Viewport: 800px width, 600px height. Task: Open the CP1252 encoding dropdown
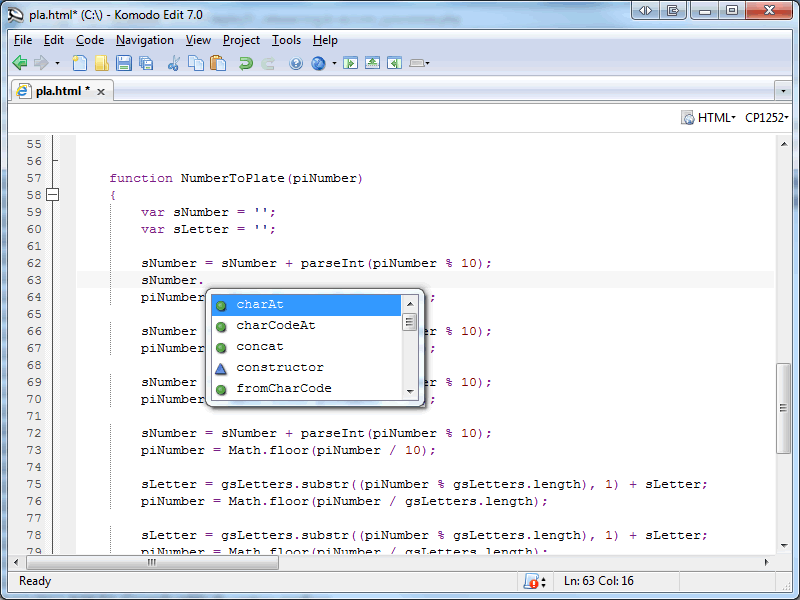766,118
